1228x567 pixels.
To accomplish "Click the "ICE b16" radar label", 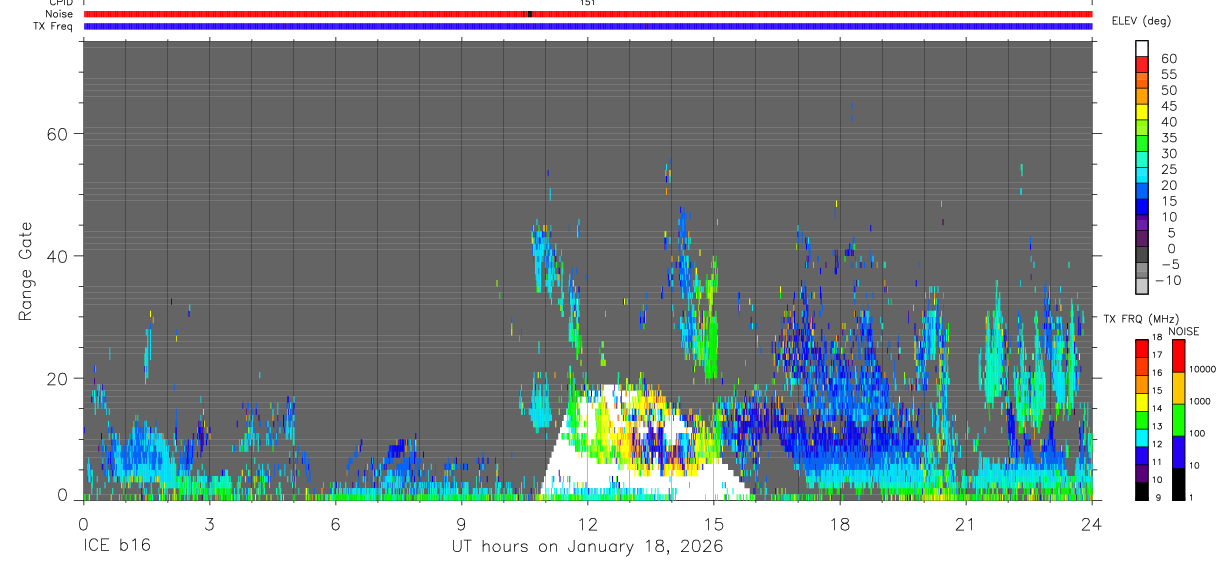I will pyautogui.click(x=115, y=546).
